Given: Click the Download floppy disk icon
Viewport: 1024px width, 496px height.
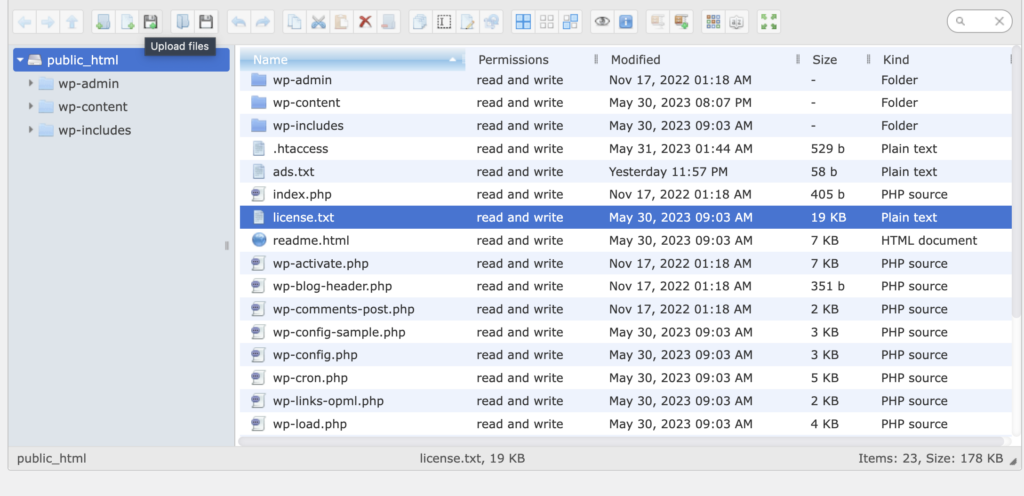Looking at the screenshot, I should pyautogui.click(x=206, y=22).
